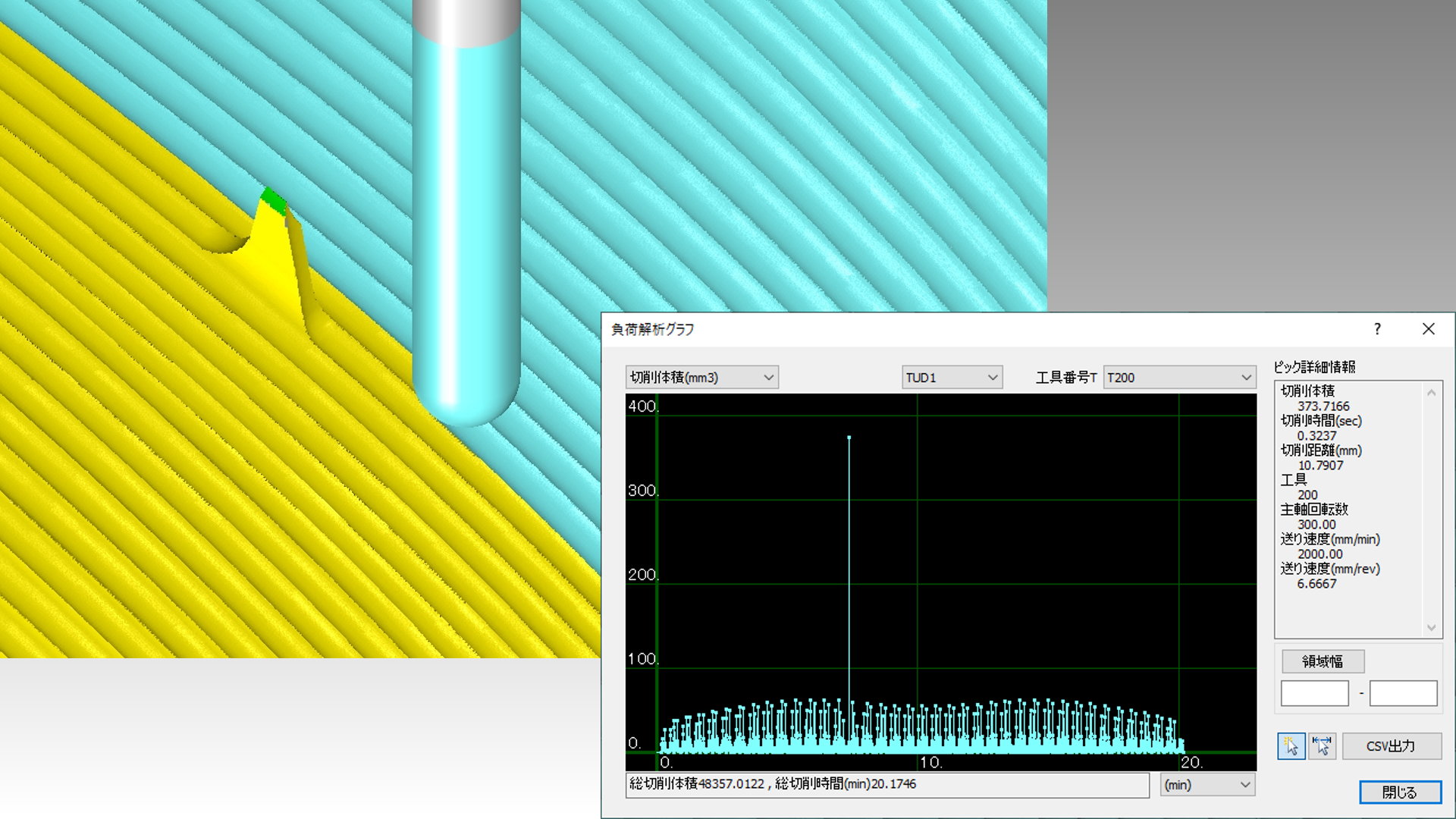Image resolution: width=1456 pixels, height=819 pixels.
Task: Click the 6.6667 feed per rev value
Action: [x=1316, y=584]
